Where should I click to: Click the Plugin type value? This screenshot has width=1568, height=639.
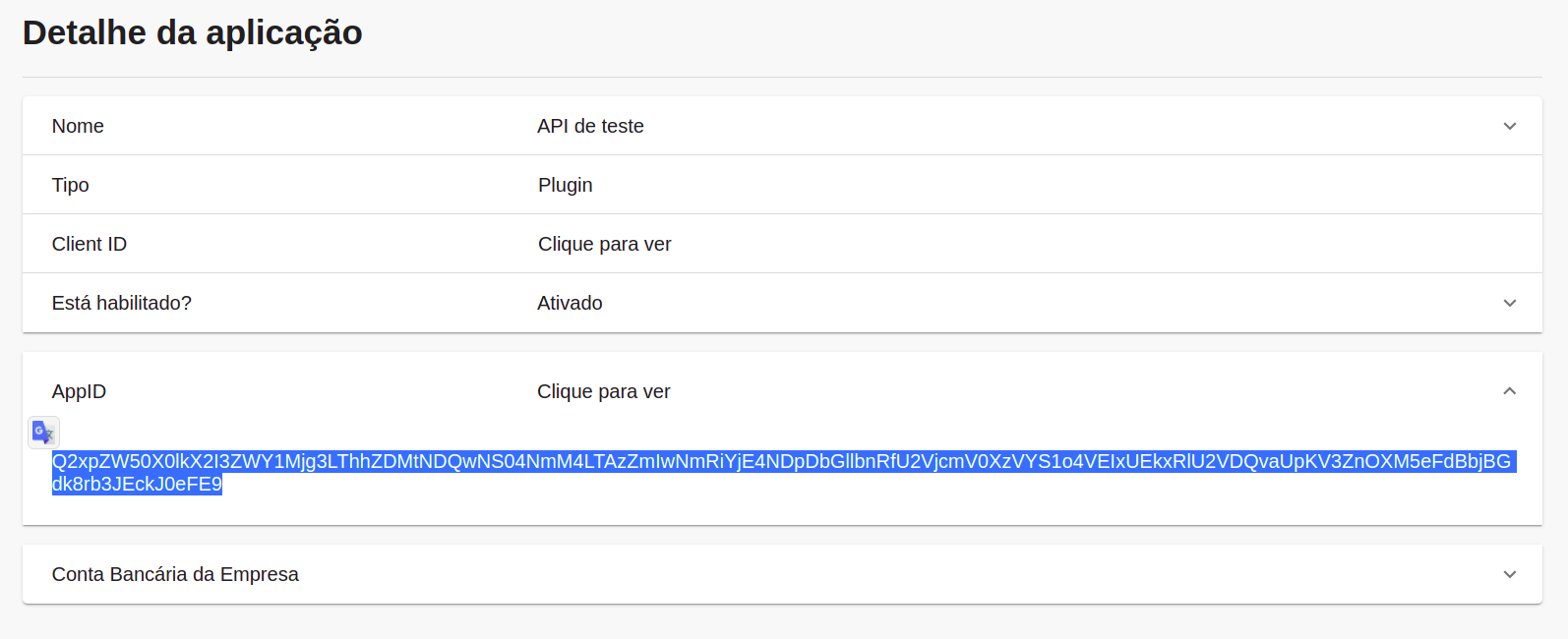tap(565, 185)
